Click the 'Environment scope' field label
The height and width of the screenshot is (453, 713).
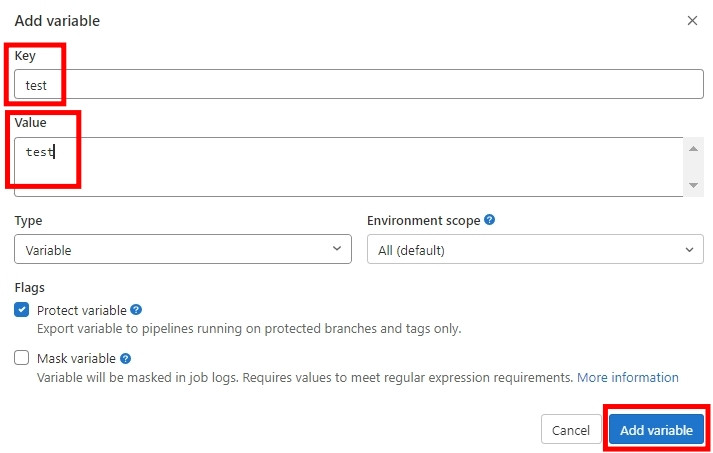(x=423, y=220)
